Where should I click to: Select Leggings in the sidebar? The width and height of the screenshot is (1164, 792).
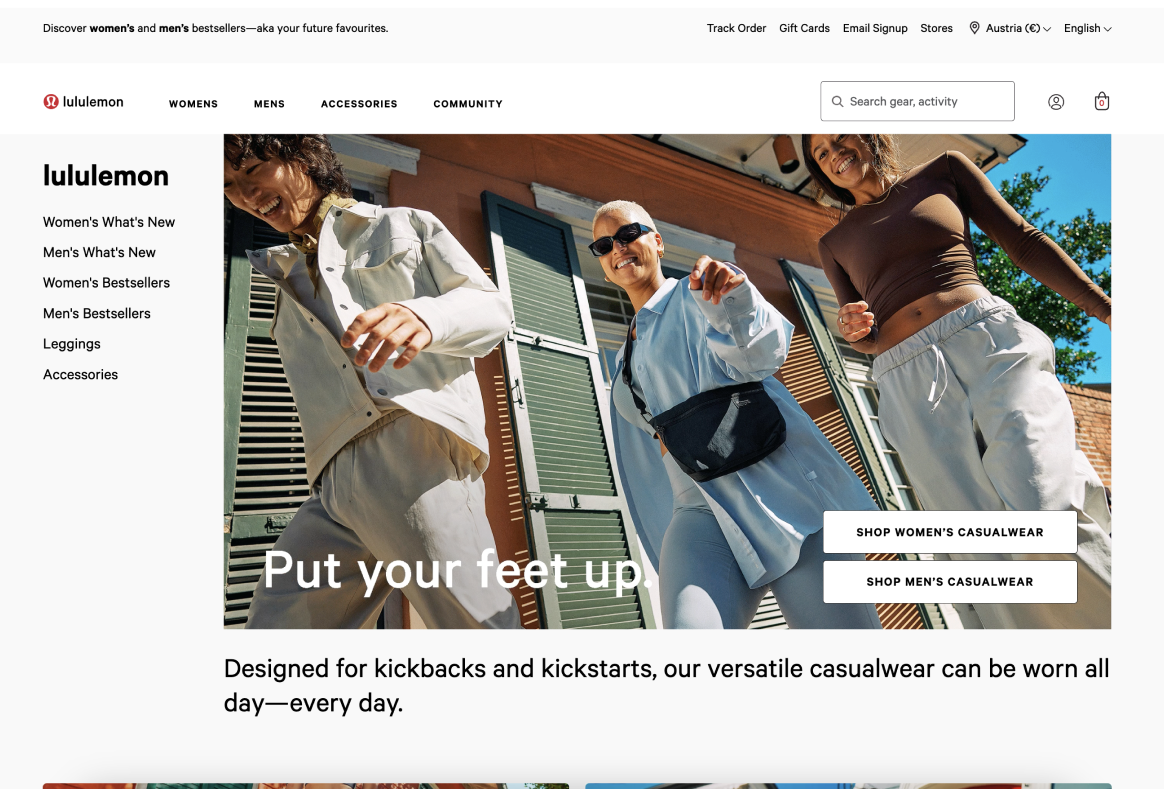tap(71, 344)
